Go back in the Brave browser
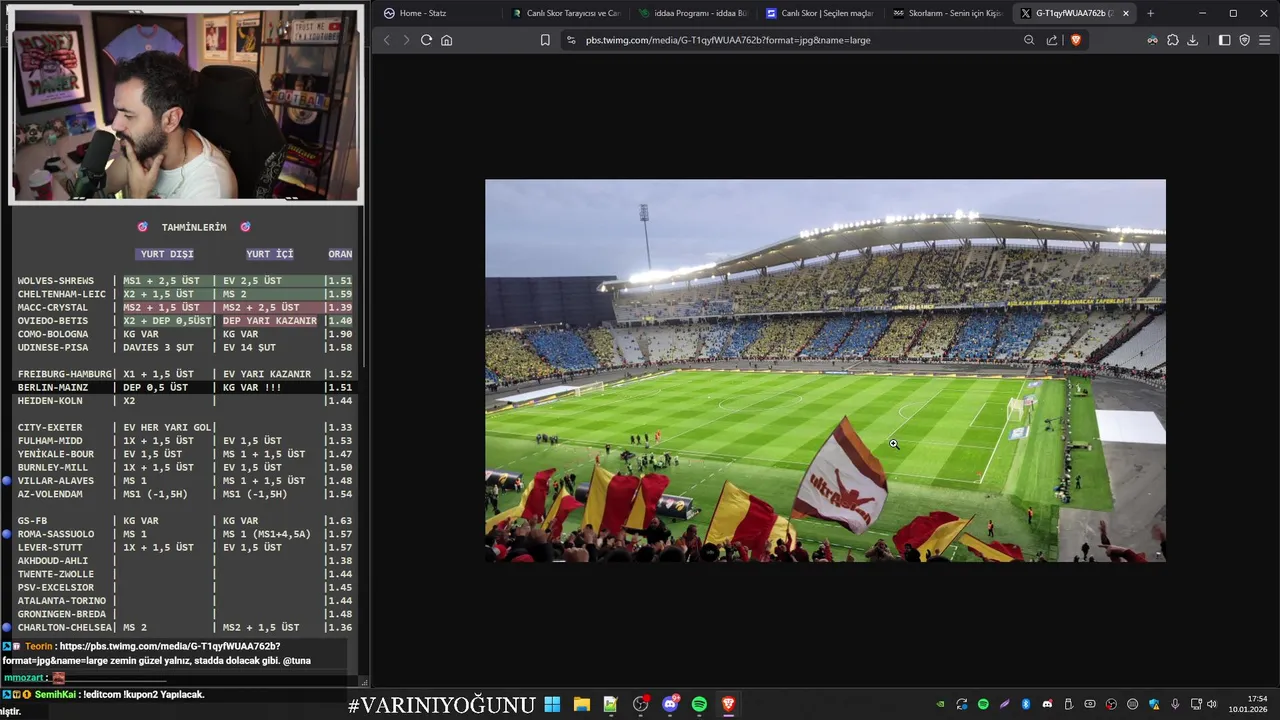Viewport: 1280px width, 720px height. 387,40
